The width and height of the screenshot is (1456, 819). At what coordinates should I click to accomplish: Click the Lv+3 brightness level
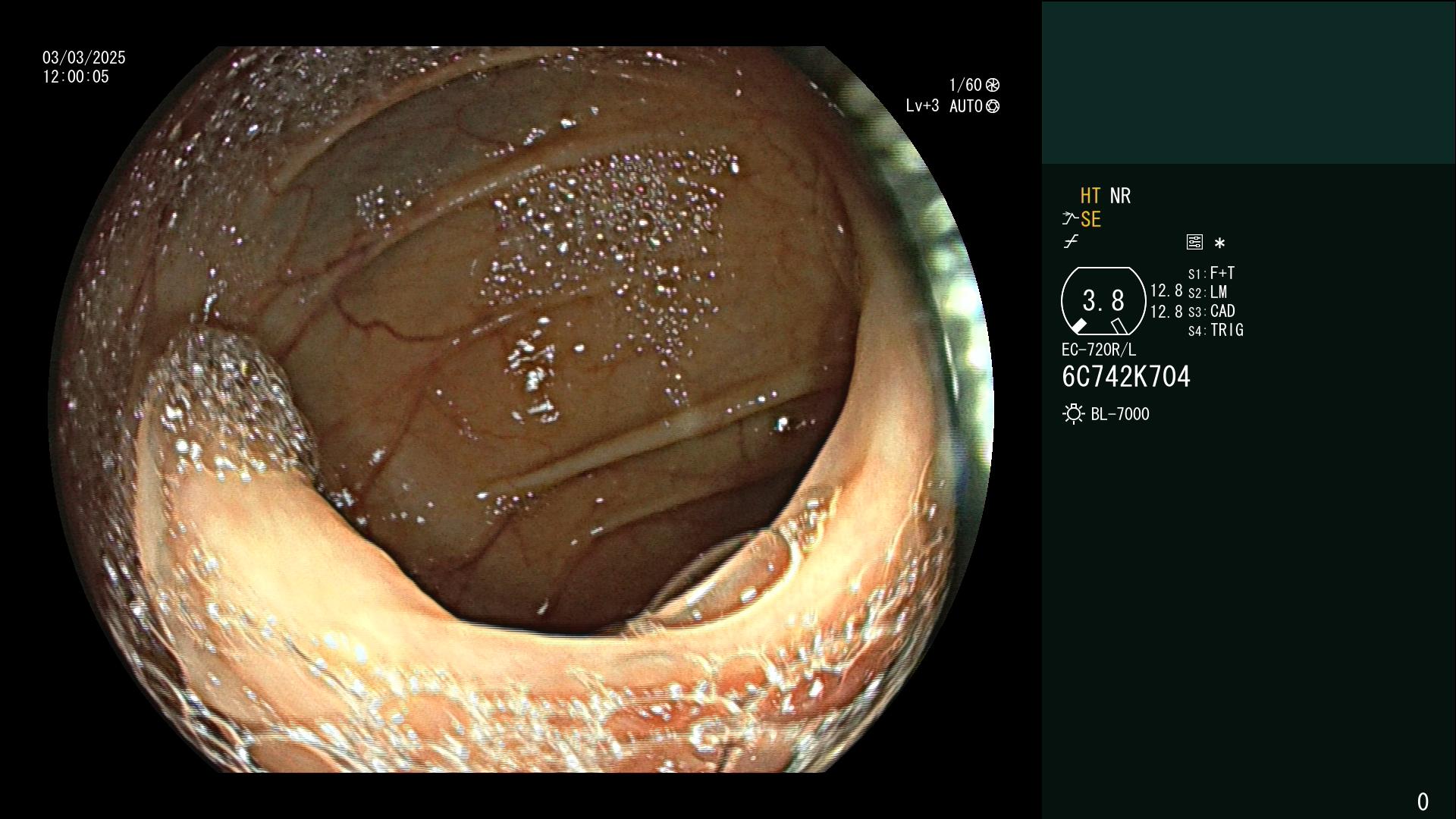tap(922, 106)
